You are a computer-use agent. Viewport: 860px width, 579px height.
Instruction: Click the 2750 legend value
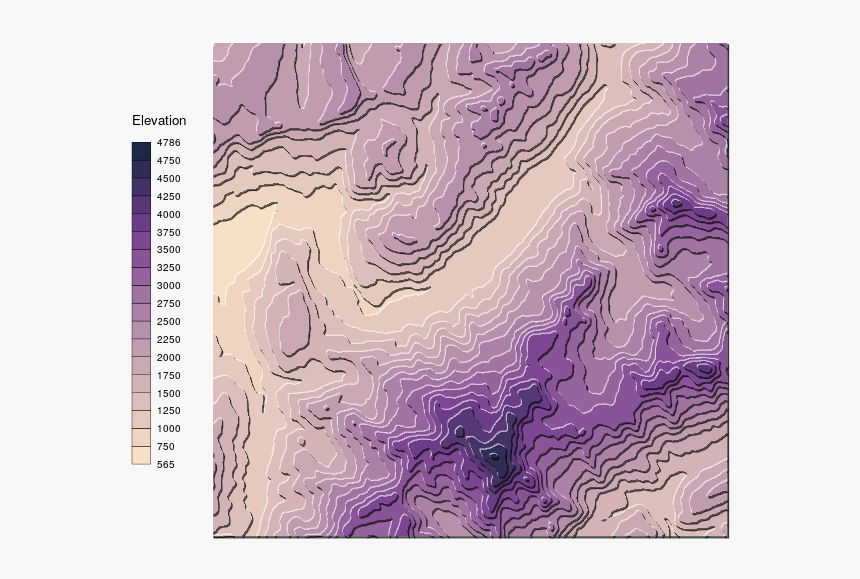click(168, 304)
